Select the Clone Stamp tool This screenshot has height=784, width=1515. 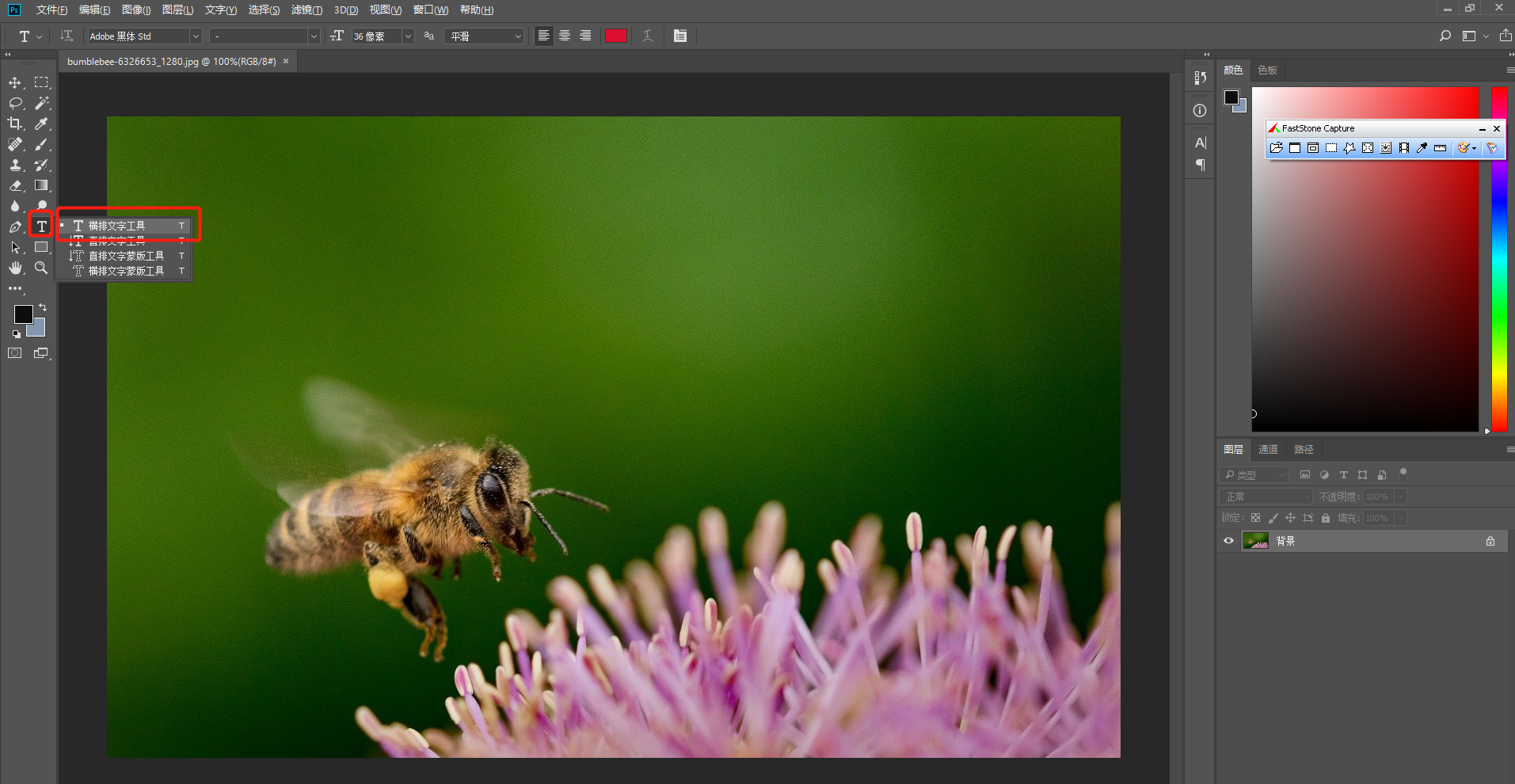pos(15,165)
